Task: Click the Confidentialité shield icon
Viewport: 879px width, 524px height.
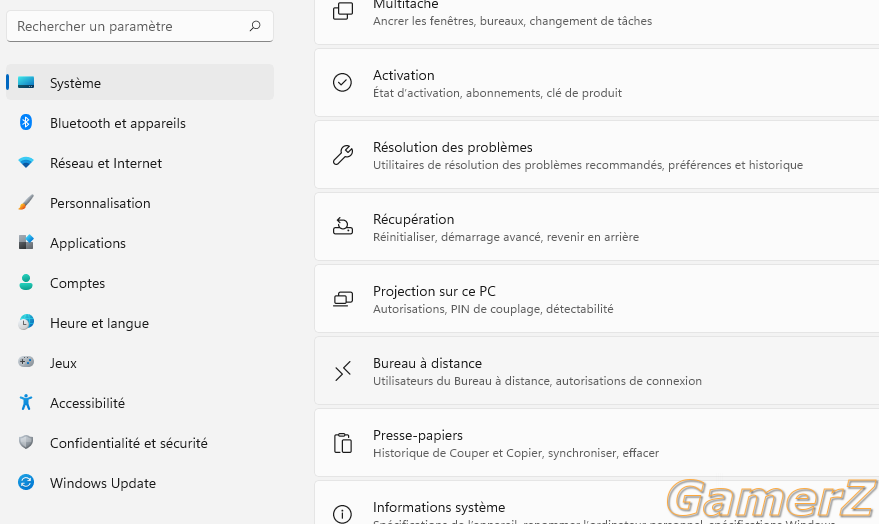Action: click(x=26, y=442)
